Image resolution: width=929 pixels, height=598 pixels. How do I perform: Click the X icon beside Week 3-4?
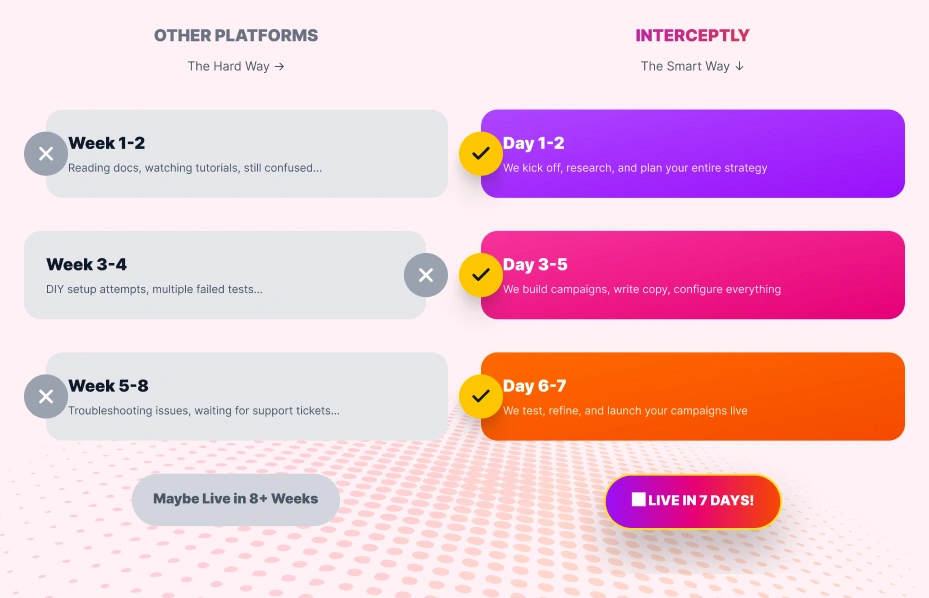[x=426, y=275]
